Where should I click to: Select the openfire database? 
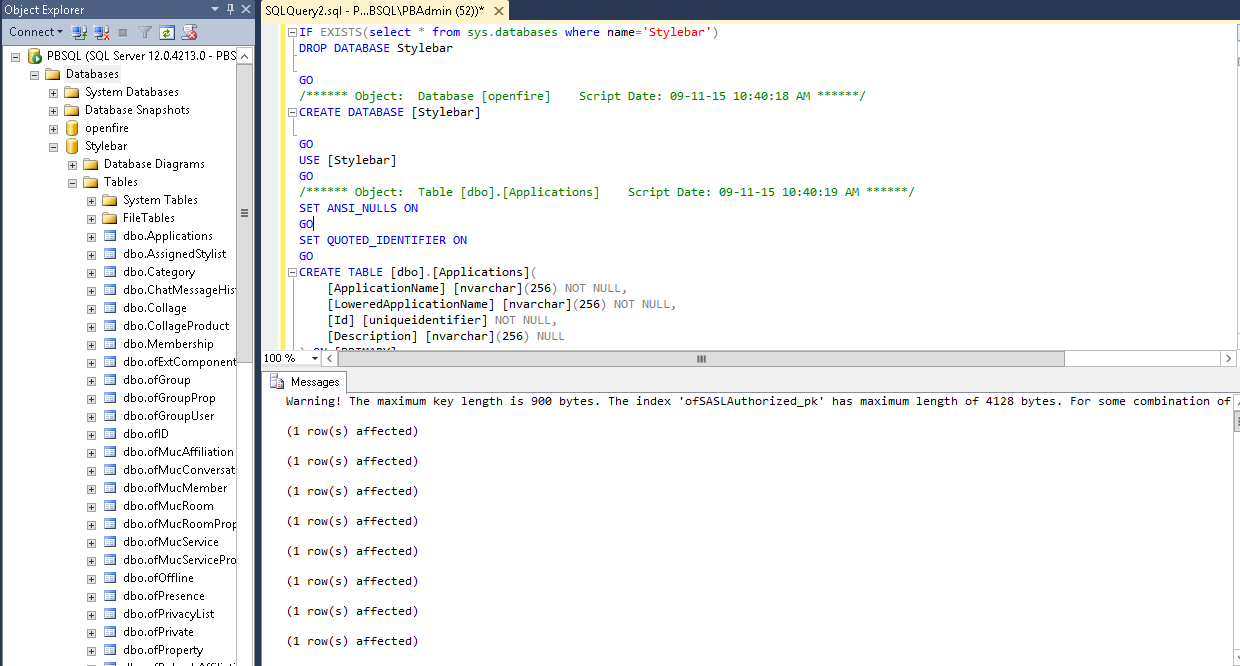point(106,128)
